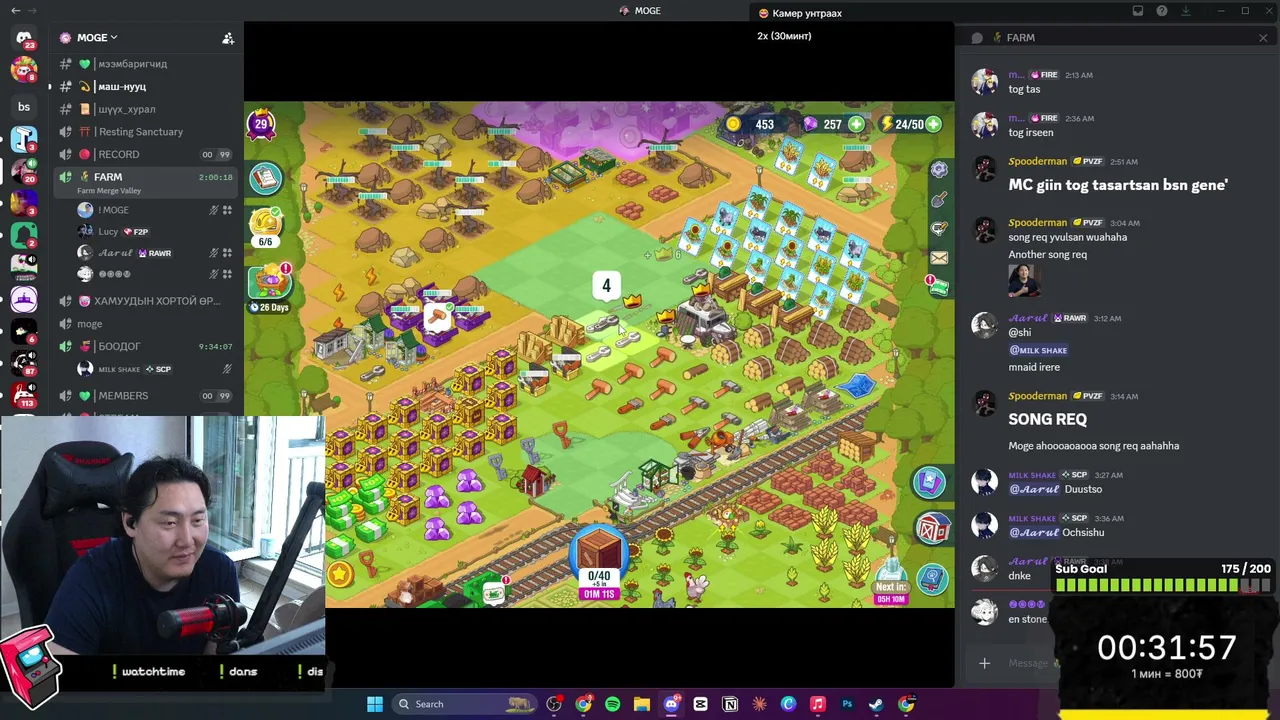Open the bs server icon
Viewport: 1280px width, 720px height.
pos(24,107)
